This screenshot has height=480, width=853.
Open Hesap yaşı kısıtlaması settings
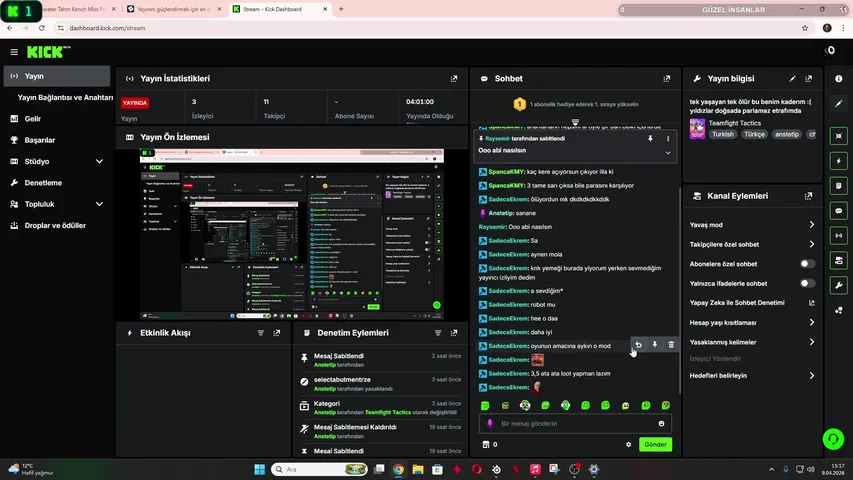[x=752, y=323]
